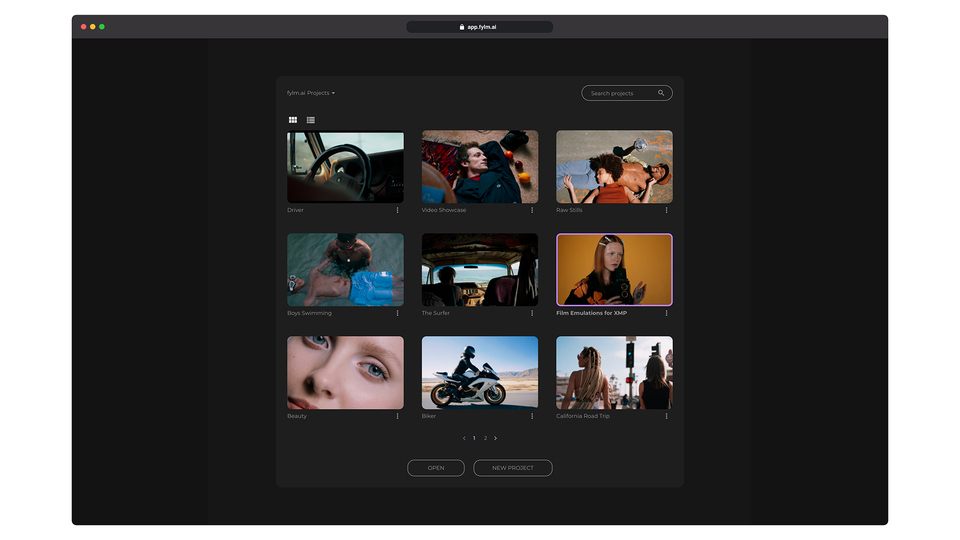Screen dimensions: 960x540
Task: Jump to page 2 of projects
Action: click(x=485, y=438)
